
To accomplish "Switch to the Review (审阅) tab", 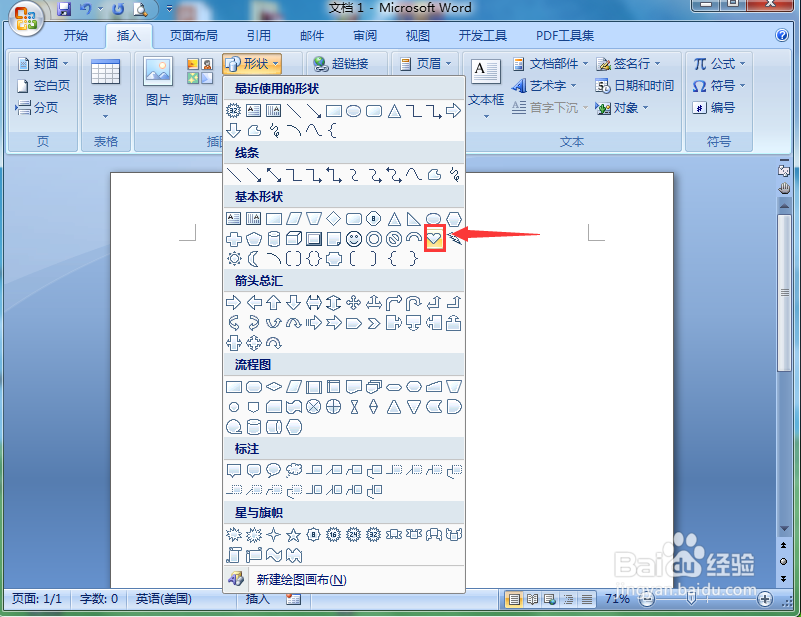I will tap(365, 35).
